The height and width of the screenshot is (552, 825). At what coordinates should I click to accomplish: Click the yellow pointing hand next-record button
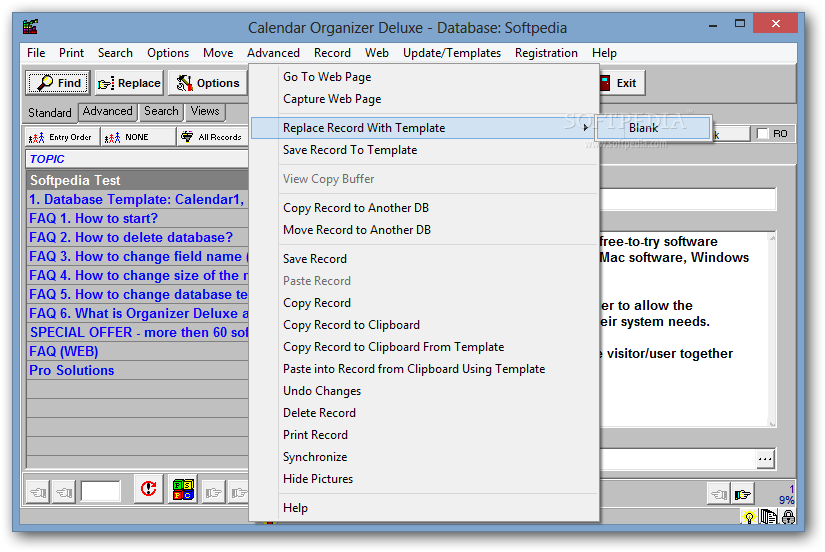[x=743, y=494]
